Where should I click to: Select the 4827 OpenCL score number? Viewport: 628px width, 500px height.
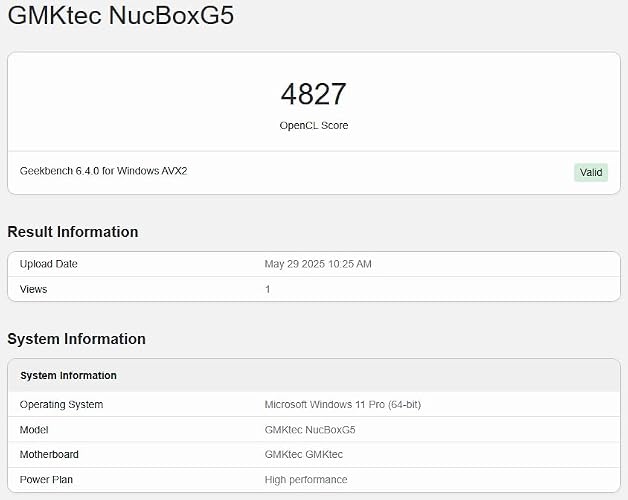click(314, 94)
